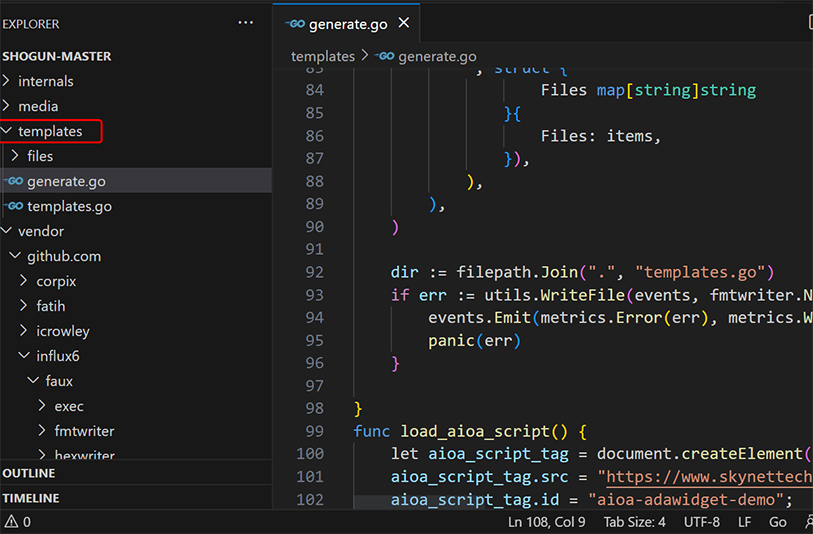Click Go file icon beside templates.go
Image resolution: width=813 pixels, height=534 pixels.
[x=14, y=206]
